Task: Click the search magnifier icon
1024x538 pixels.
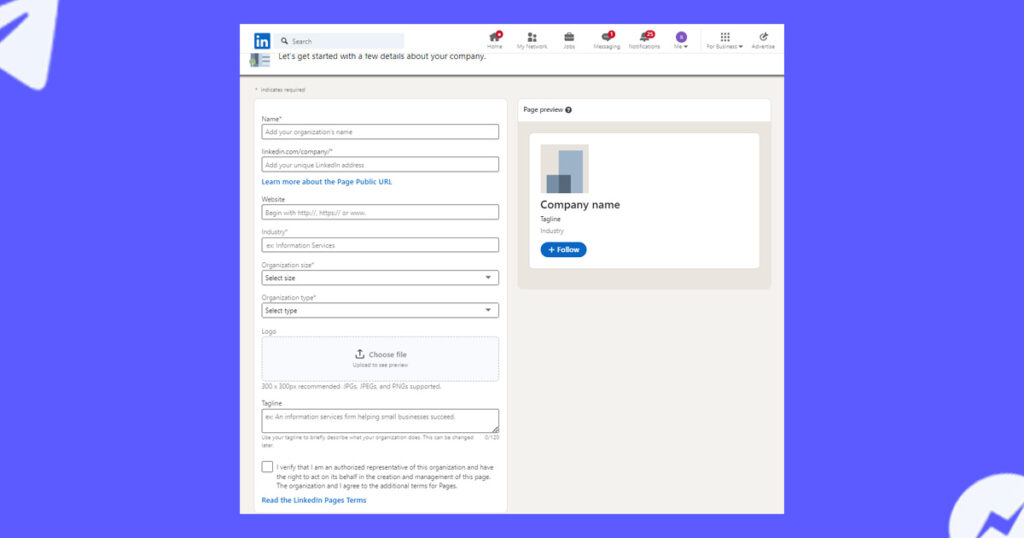Action: (284, 40)
